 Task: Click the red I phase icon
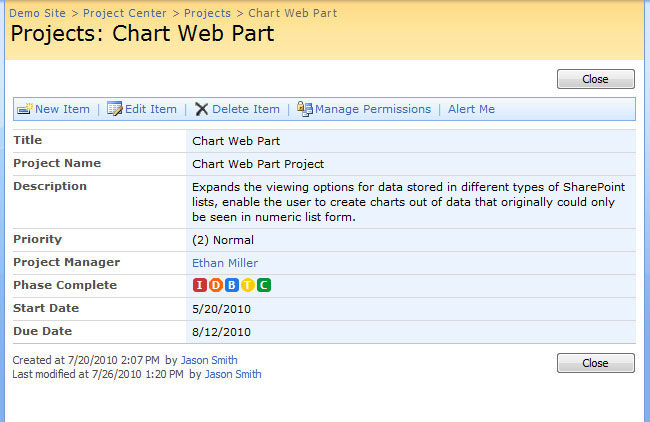199,286
